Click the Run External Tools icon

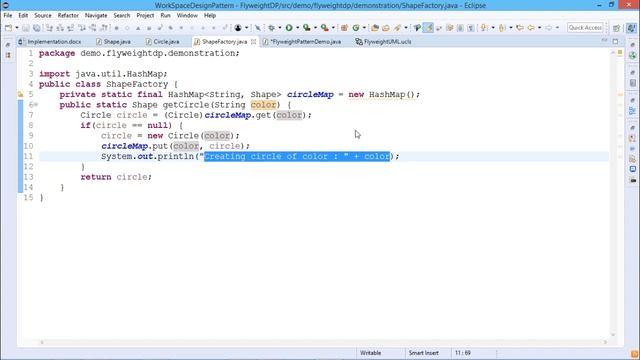click(324, 28)
